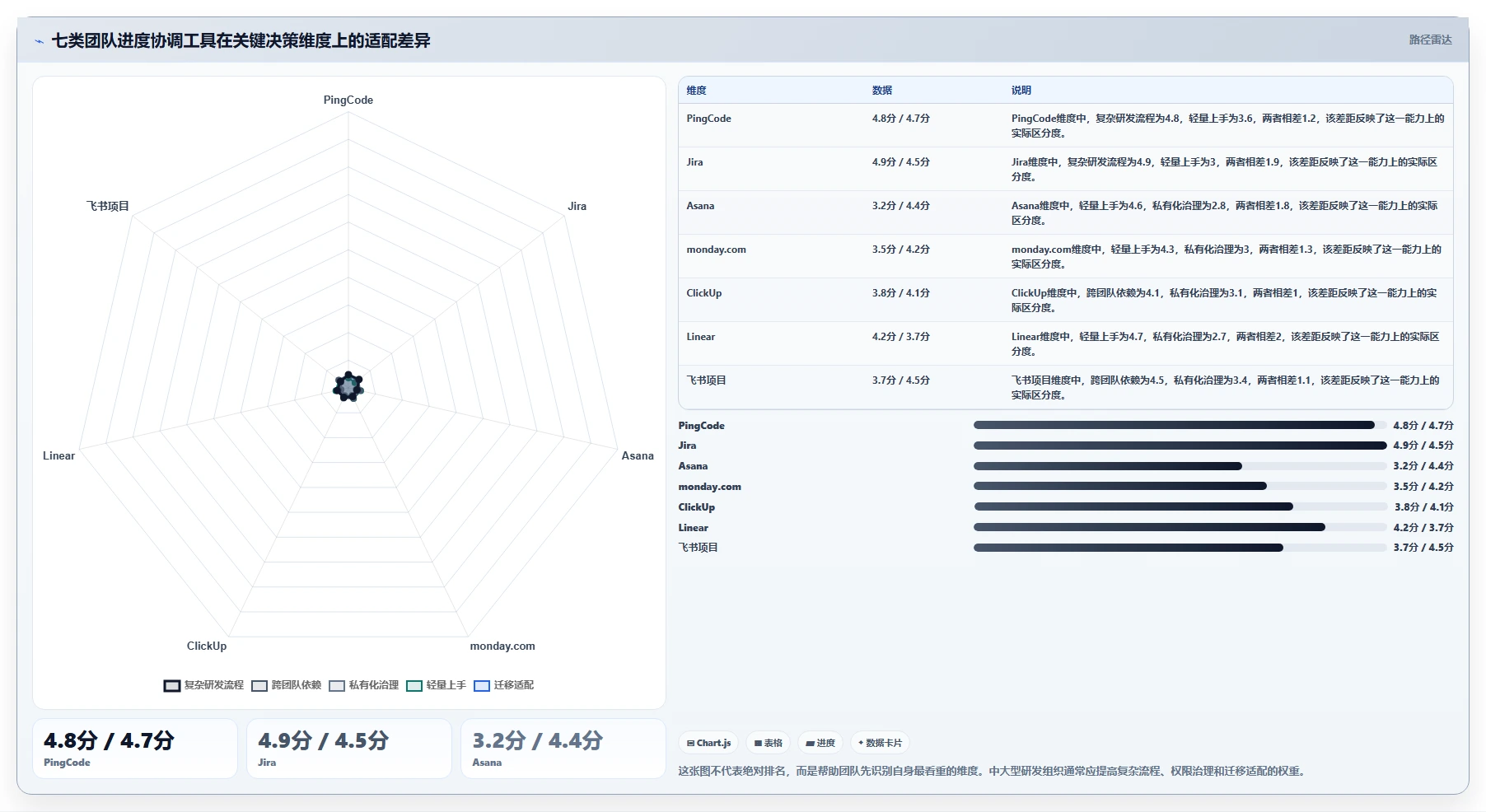Click the 路径雷达 tag in the header
This screenshot has width=1486, height=812.
[1430, 40]
